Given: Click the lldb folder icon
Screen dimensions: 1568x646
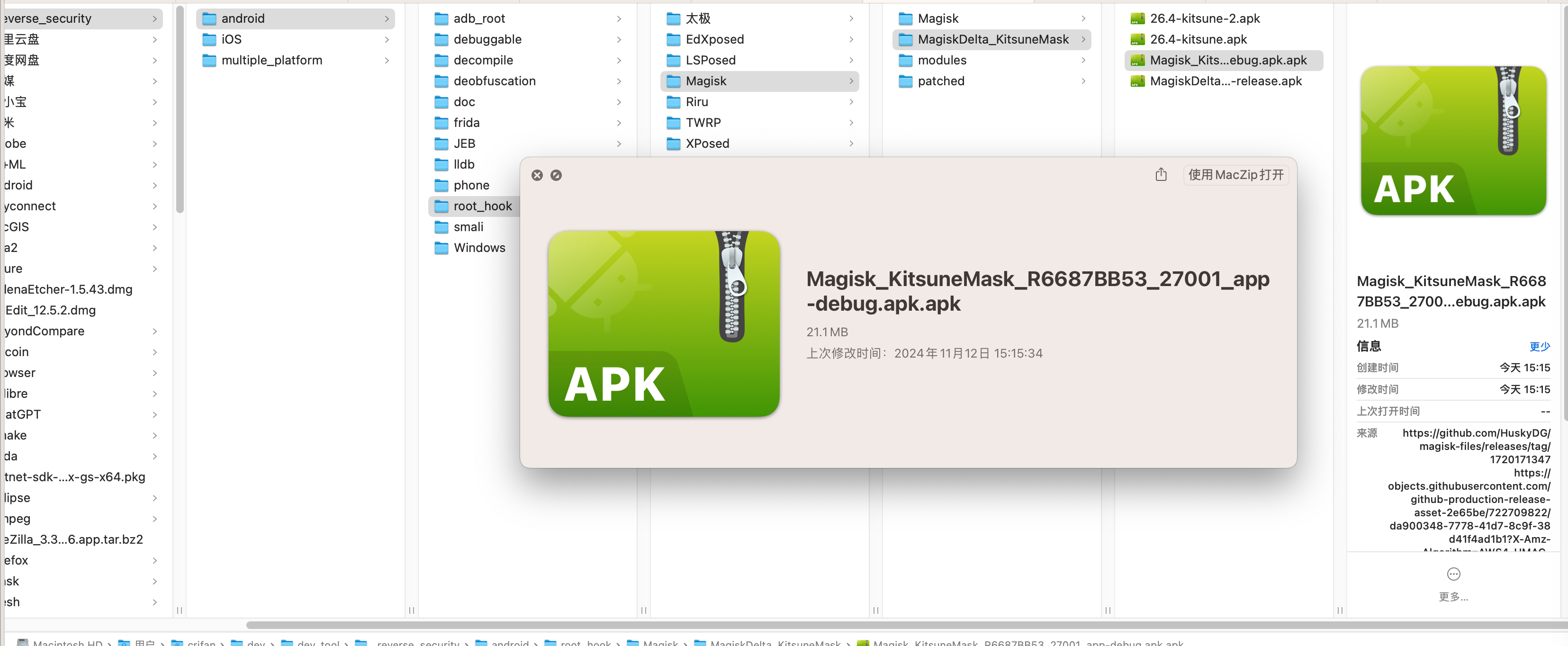Looking at the screenshot, I should (442, 164).
